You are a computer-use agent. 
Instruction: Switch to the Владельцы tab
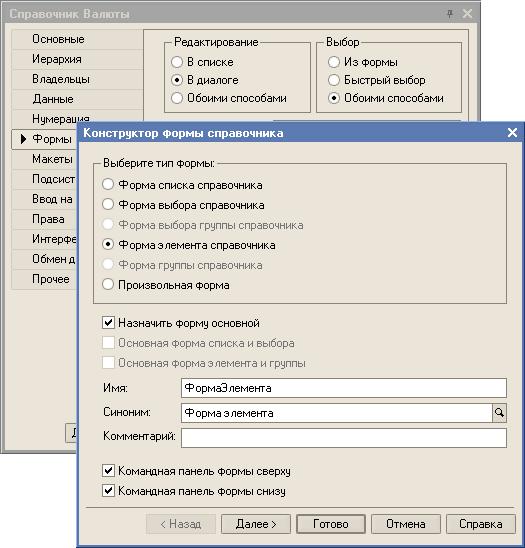[77, 79]
